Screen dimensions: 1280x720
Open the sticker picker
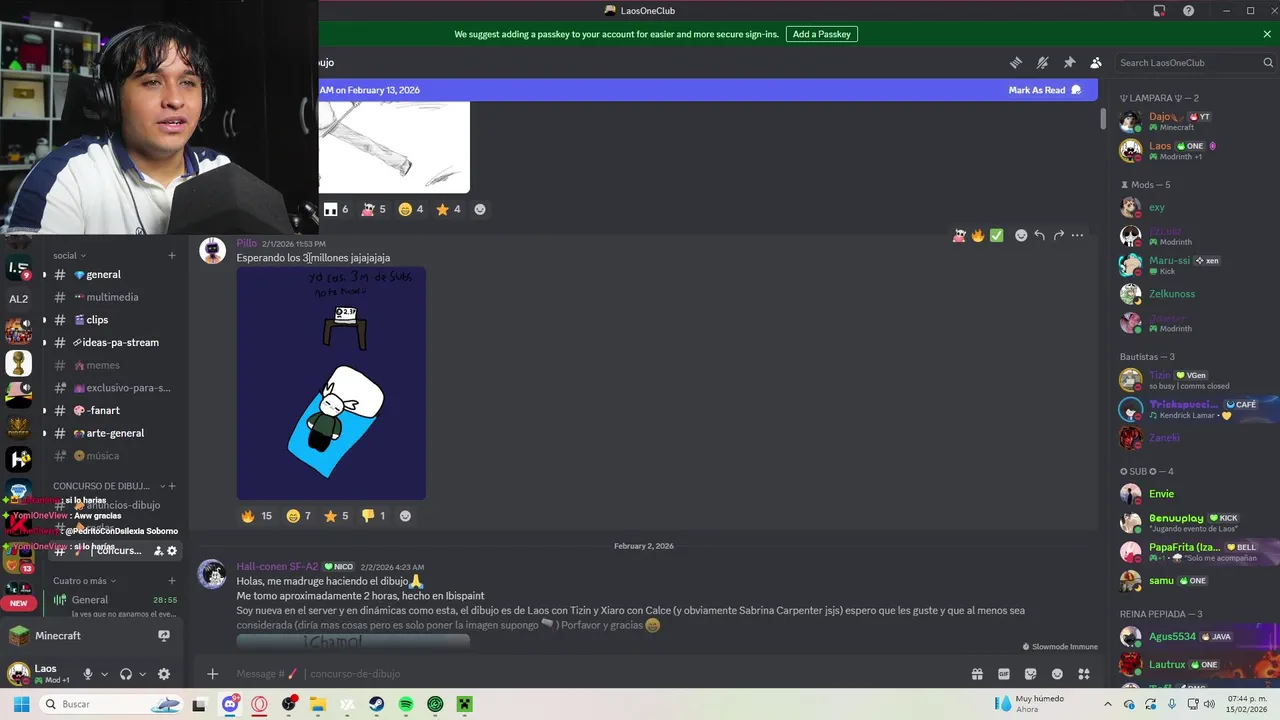(x=1030, y=674)
